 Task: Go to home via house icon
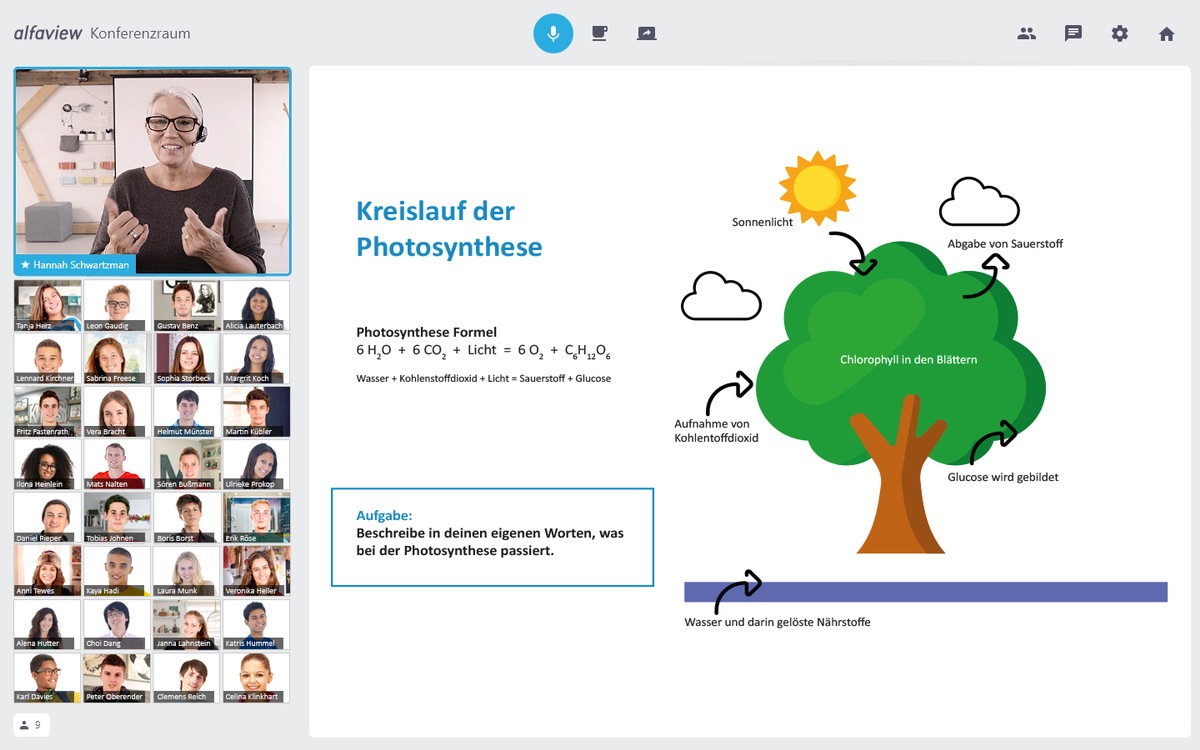[x=1166, y=33]
